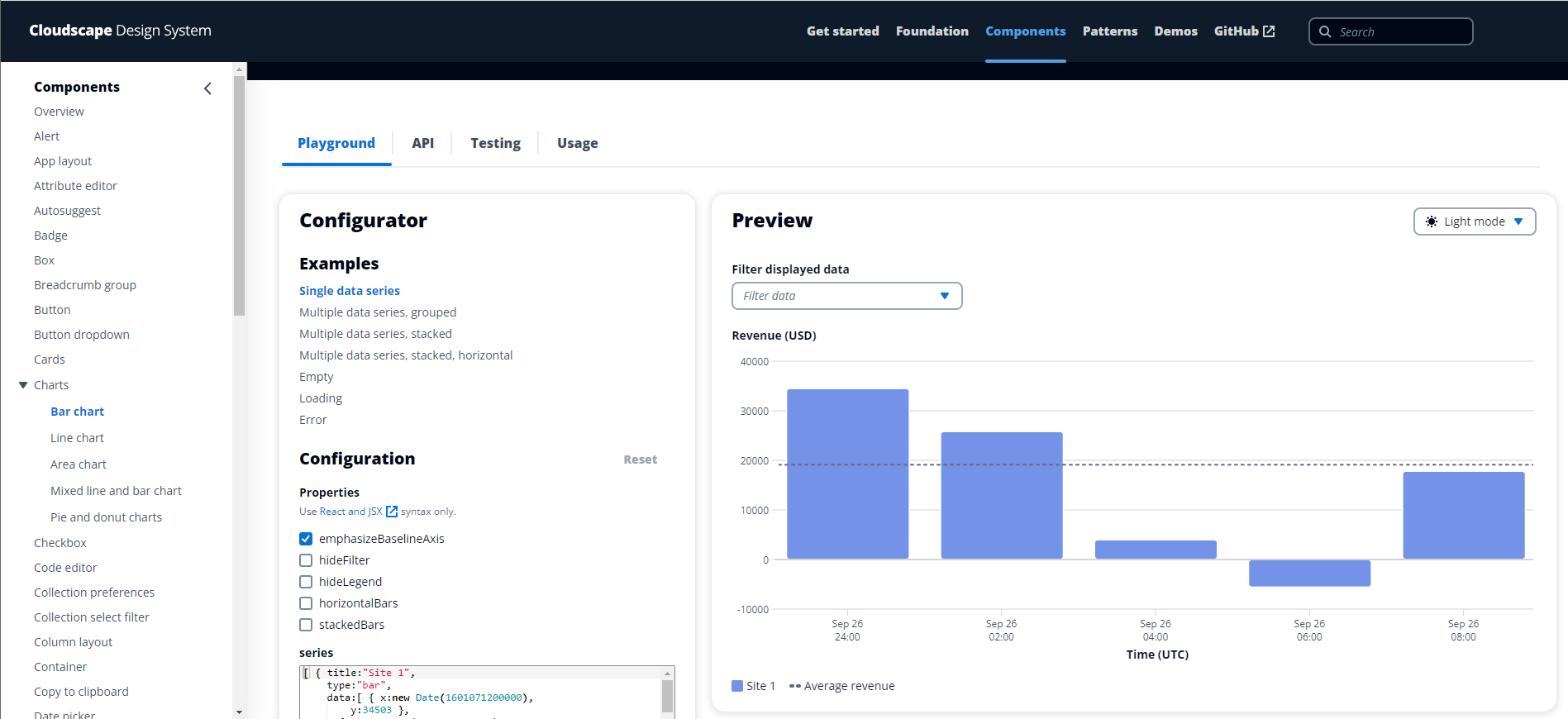Open the Get started nav item
1568x719 pixels.
[x=842, y=31]
